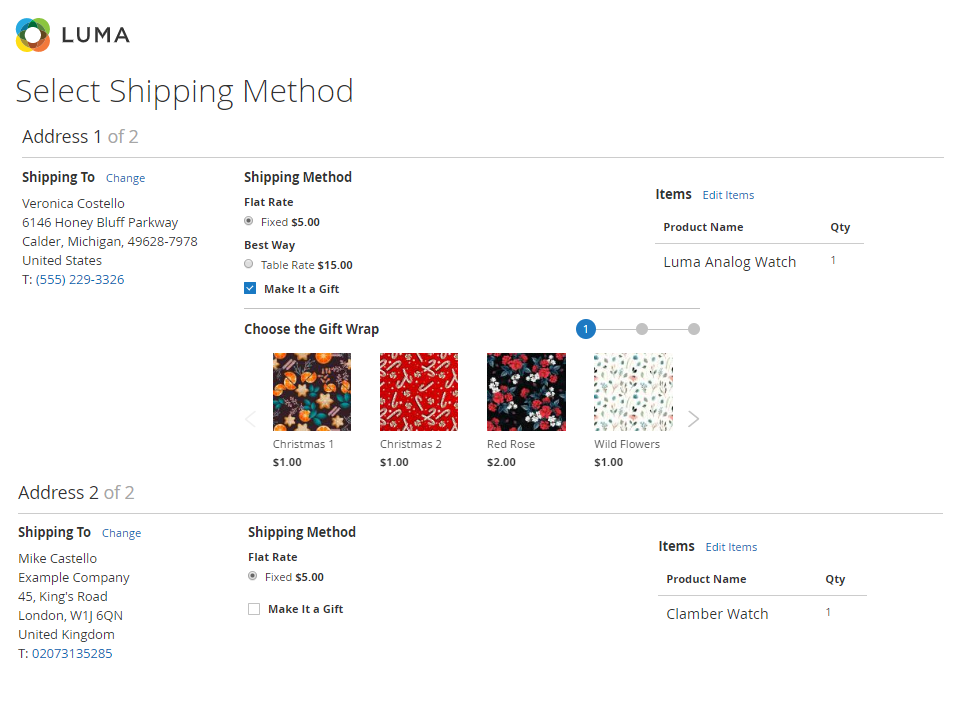Screen dimensions: 960x704
Task: Choose the Christmas 2 gift wrap
Action: click(419, 392)
